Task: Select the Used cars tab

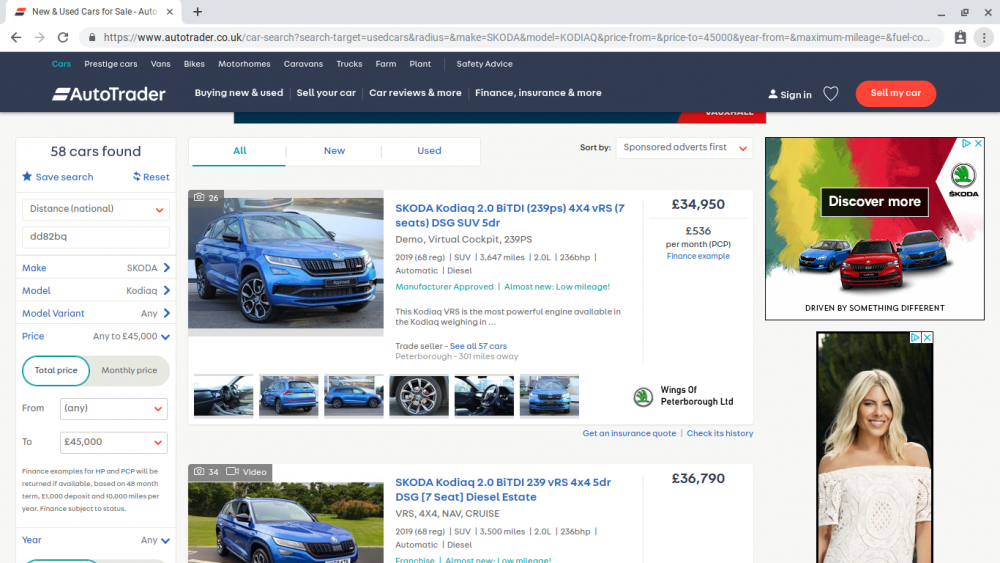Action: 429,151
